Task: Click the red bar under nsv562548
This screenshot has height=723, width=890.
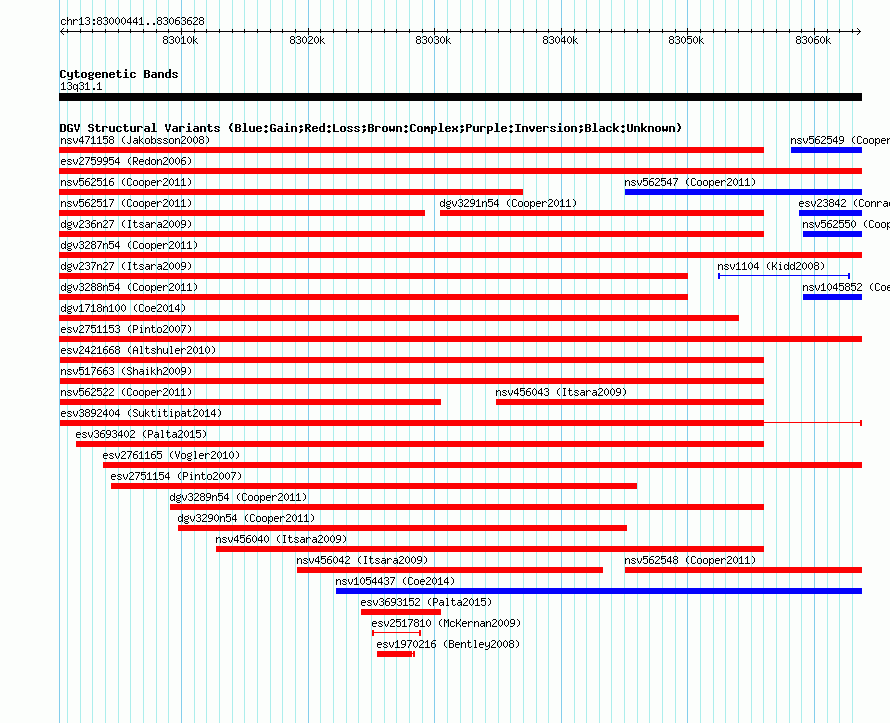Action: (x=744, y=570)
